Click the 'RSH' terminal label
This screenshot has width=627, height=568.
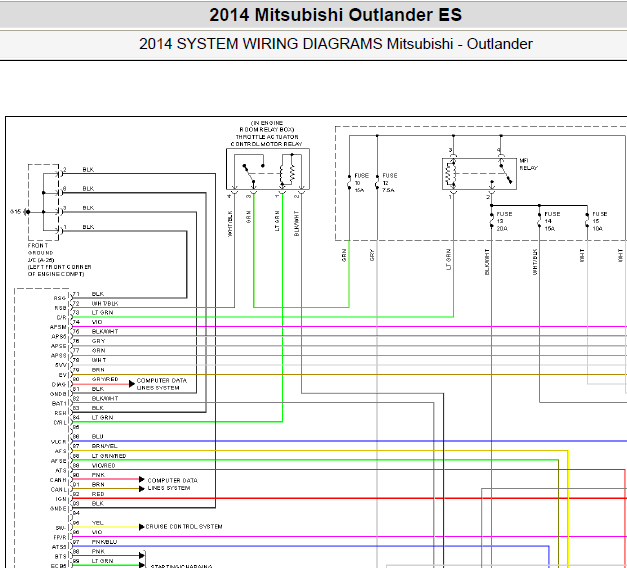click(x=60, y=413)
